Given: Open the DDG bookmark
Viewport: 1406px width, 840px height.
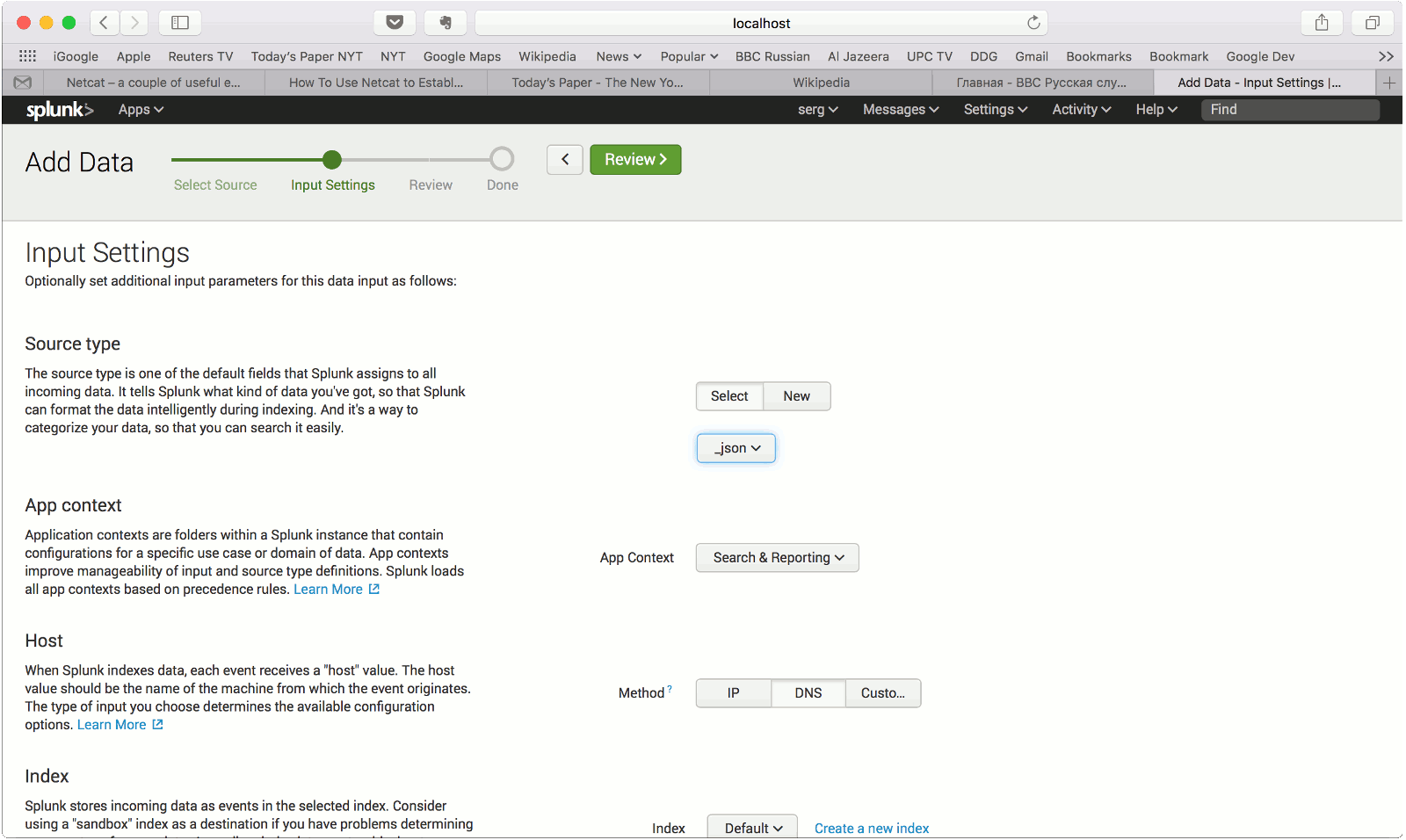Looking at the screenshot, I should point(983,56).
